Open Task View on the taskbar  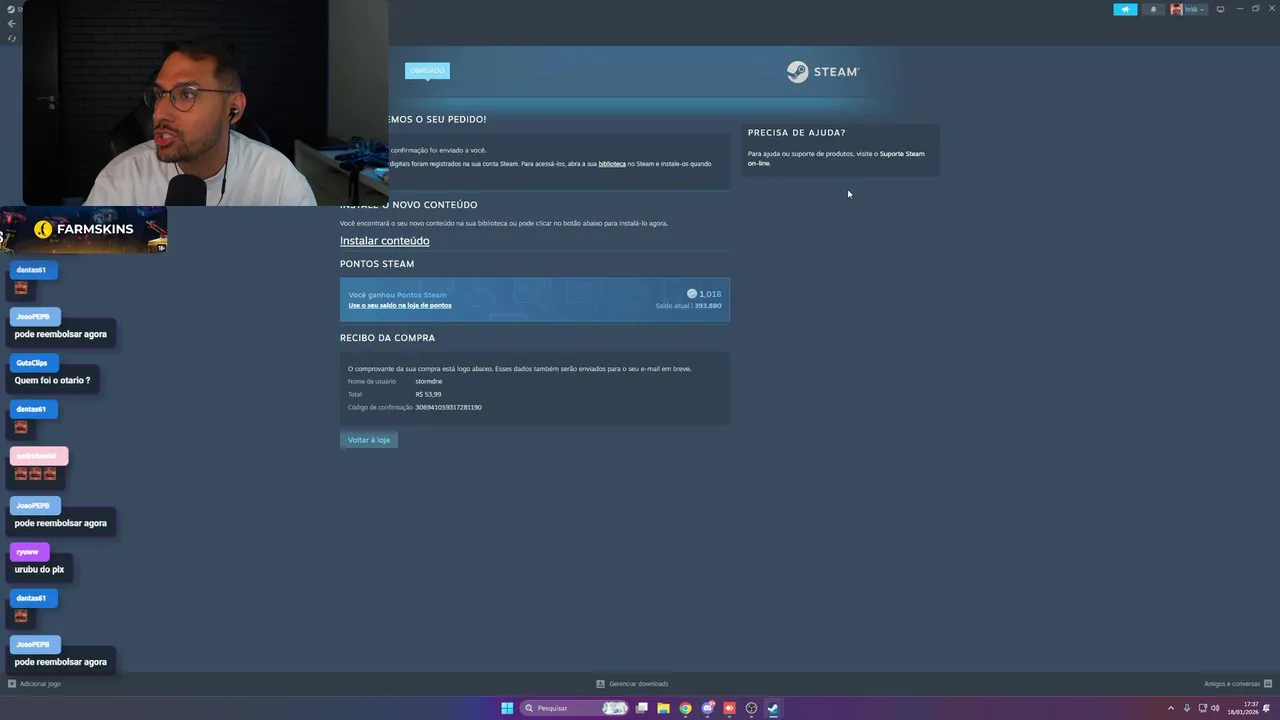[x=641, y=708]
